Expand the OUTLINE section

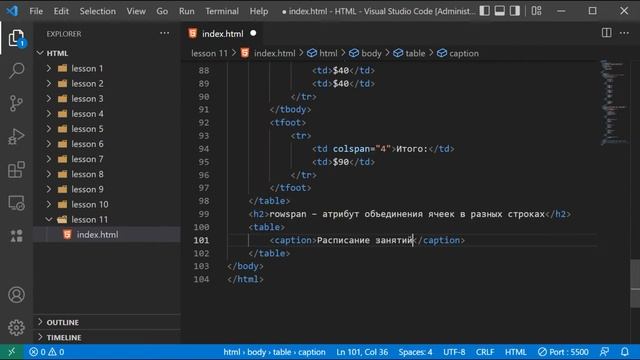tap(40, 322)
